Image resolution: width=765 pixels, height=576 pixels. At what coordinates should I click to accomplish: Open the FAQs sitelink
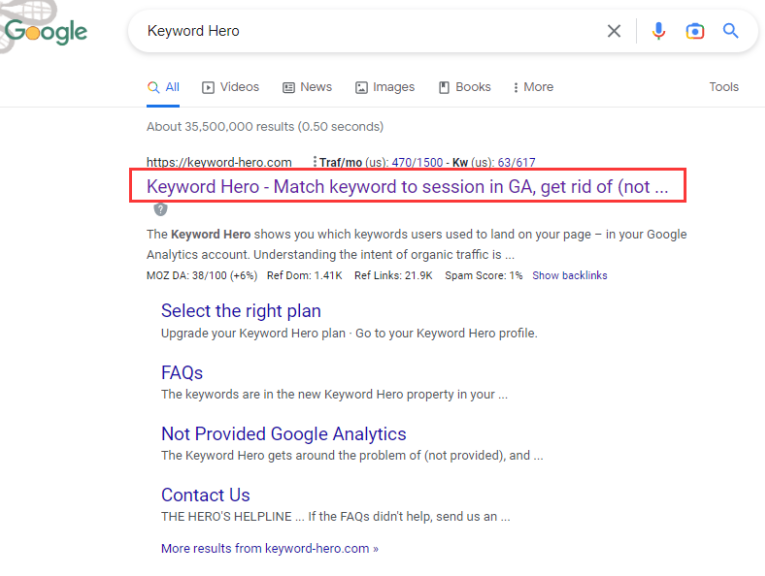[x=182, y=373]
